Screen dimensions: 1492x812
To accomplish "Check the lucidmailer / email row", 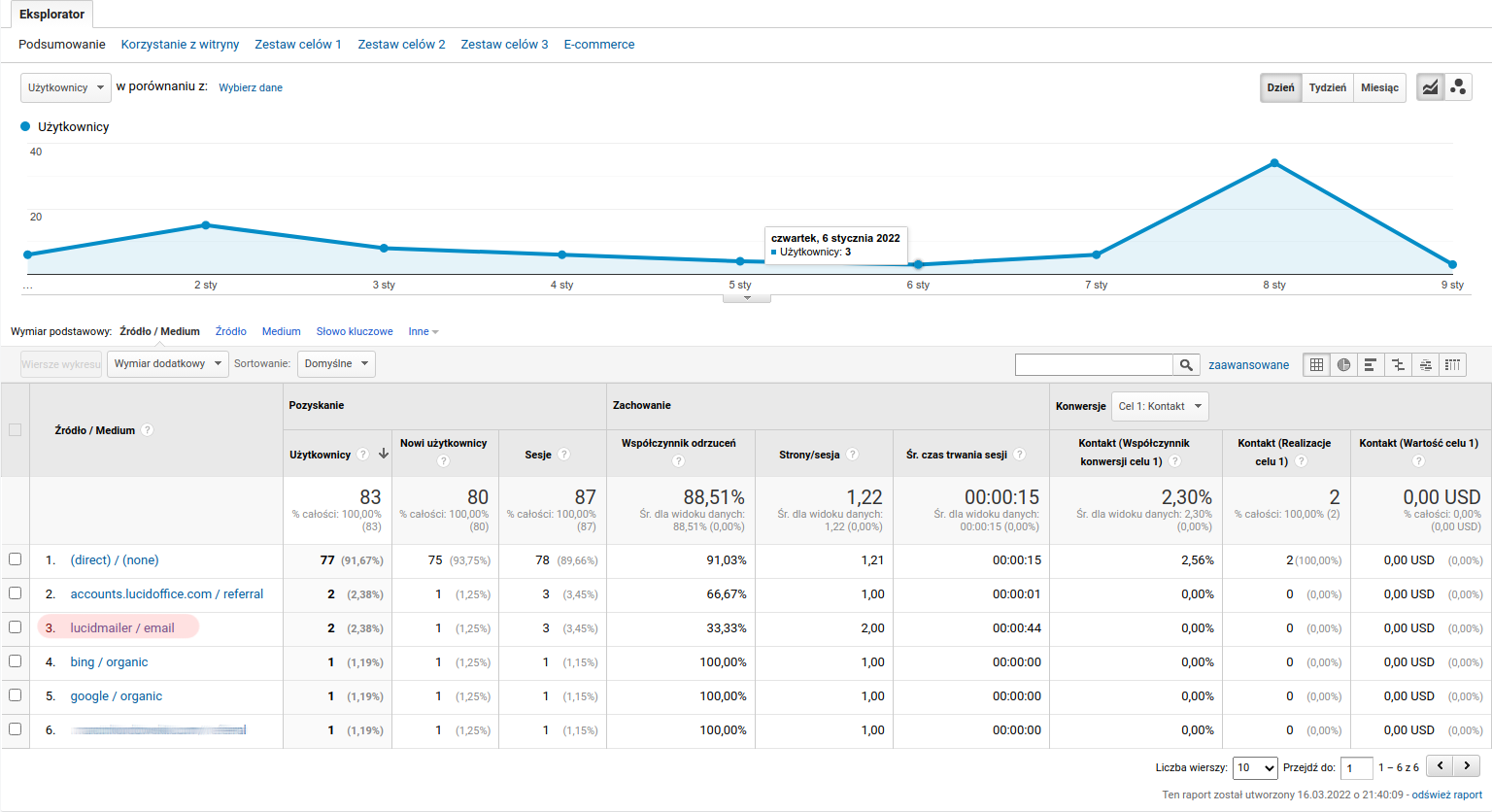I will coord(15,627).
